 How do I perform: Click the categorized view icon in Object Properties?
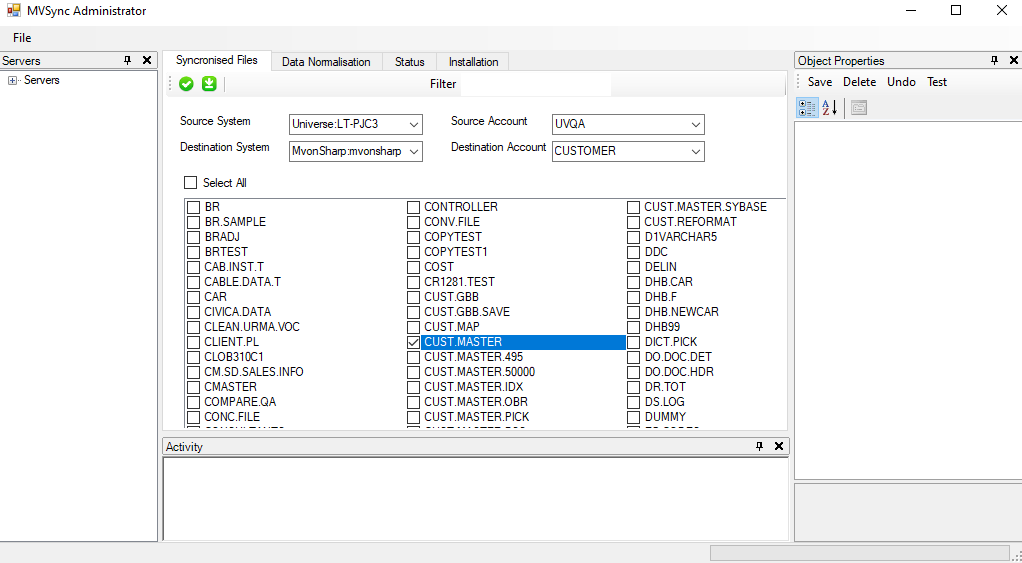click(808, 108)
